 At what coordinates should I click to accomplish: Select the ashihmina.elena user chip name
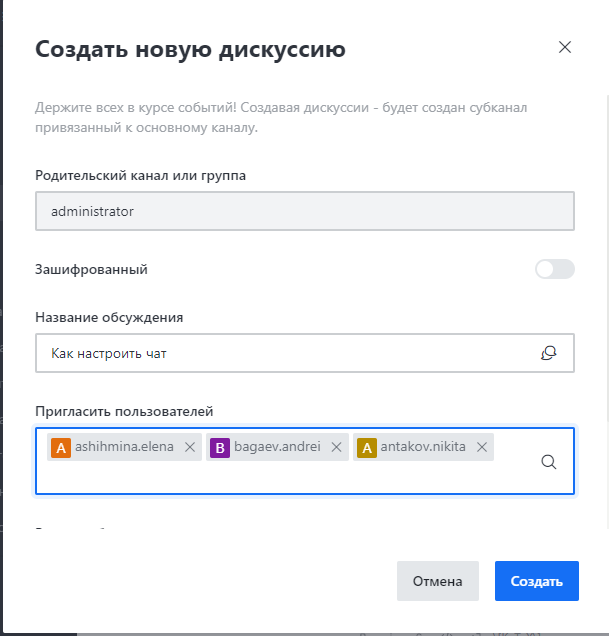click(x=124, y=447)
